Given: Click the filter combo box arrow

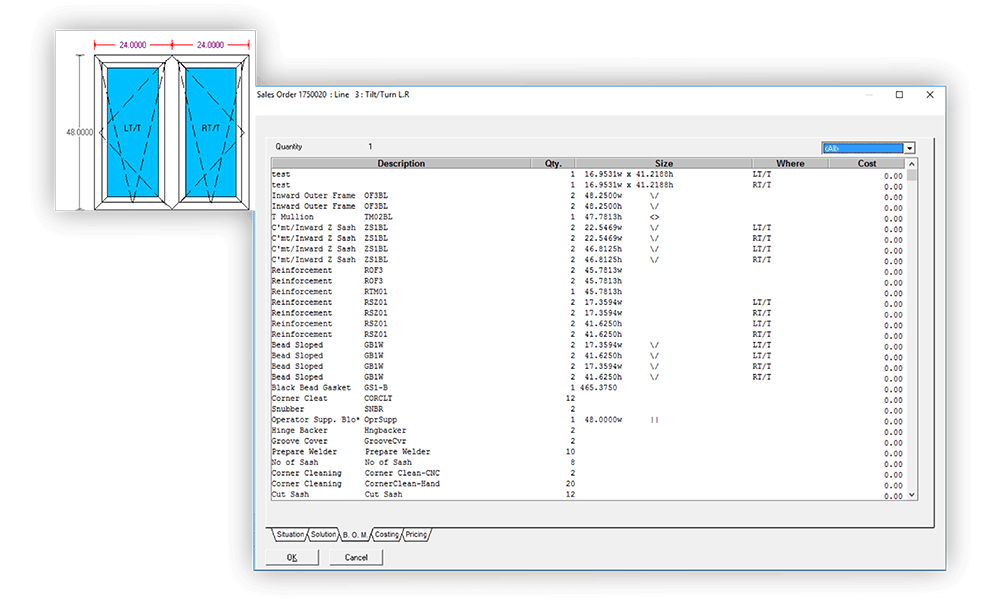Looking at the screenshot, I should [910, 147].
